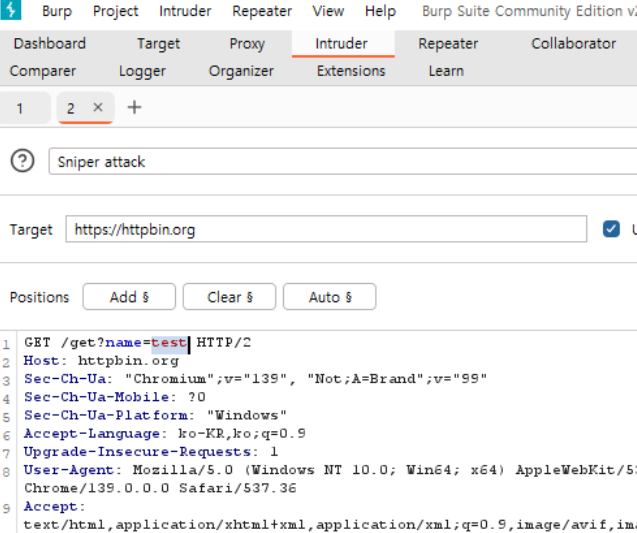
Task: Switch to the Collaborator tab
Action: tap(573, 43)
